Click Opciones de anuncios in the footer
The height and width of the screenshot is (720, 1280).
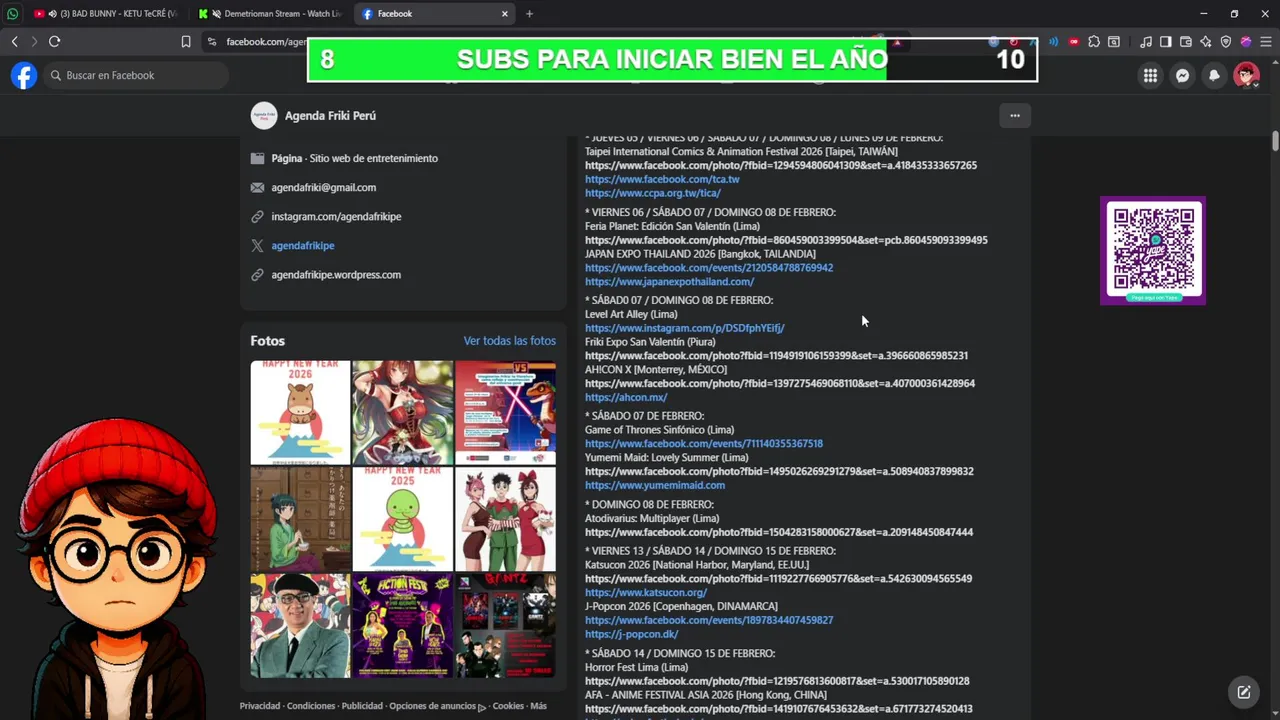433,706
